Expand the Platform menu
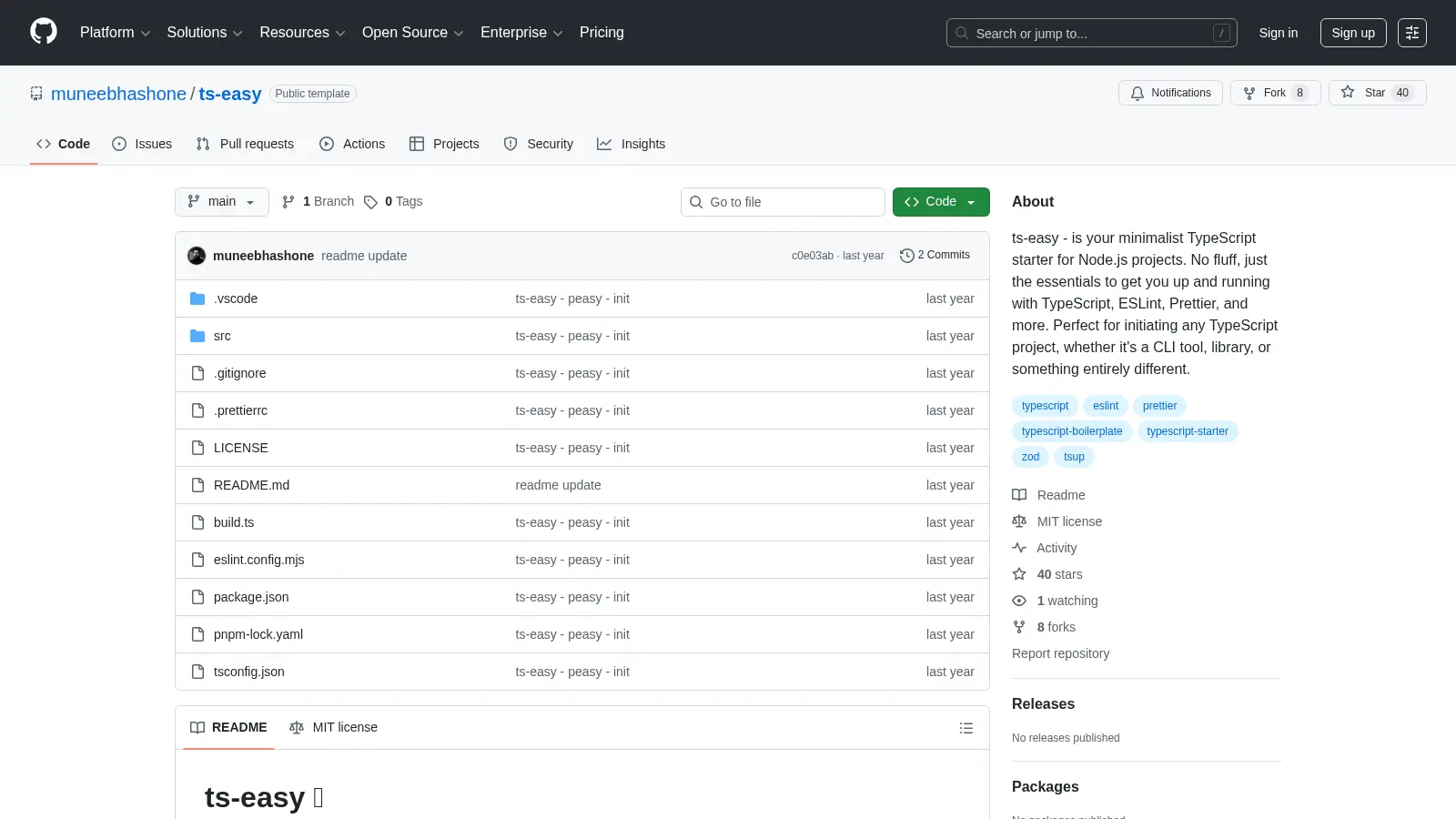The width and height of the screenshot is (1456, 819). [x=115, y=33]
